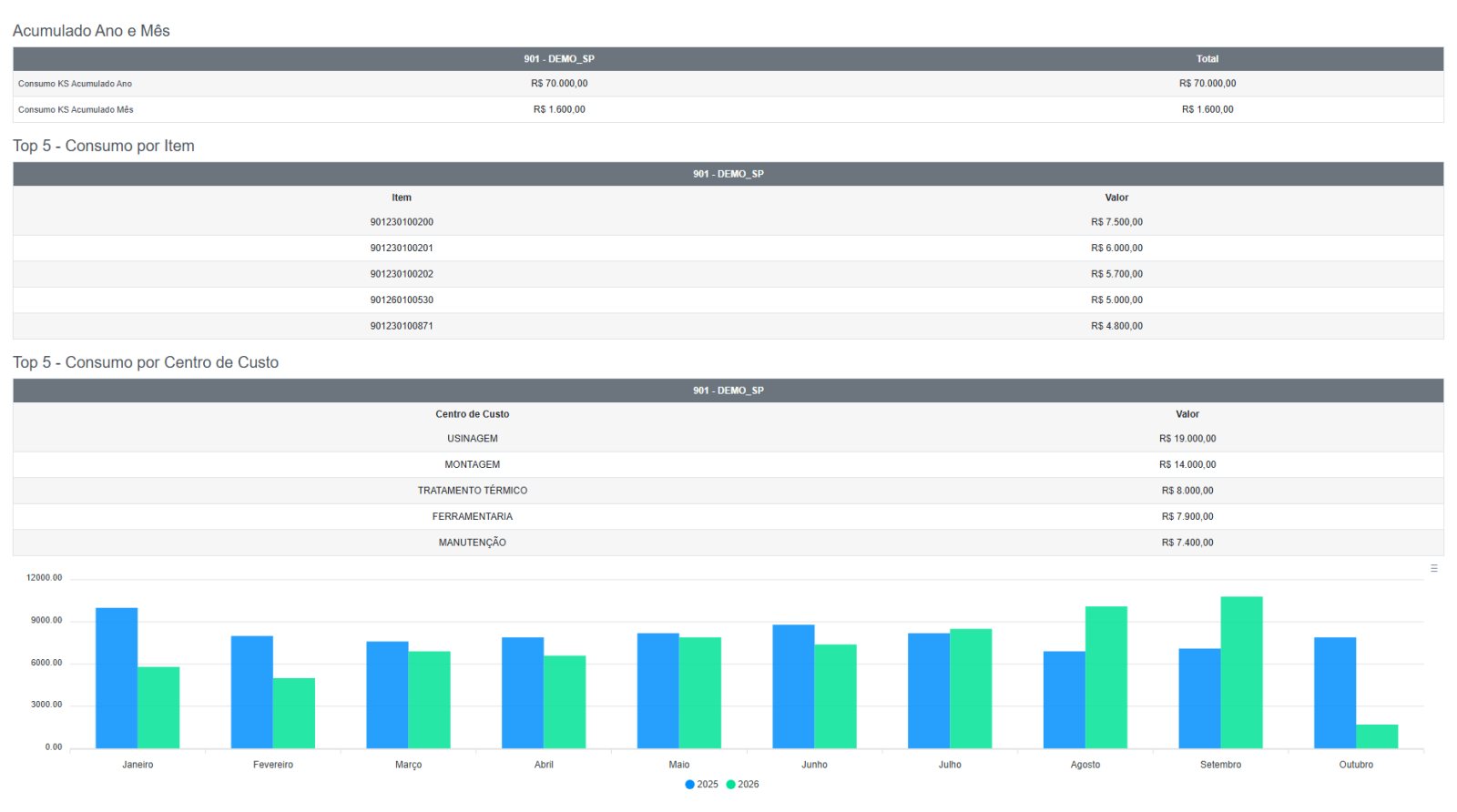The width and height of the screenshot is (1457, 812).
Task: Select the MANUTENÇÃO cost center row
Action: (728, 543)
